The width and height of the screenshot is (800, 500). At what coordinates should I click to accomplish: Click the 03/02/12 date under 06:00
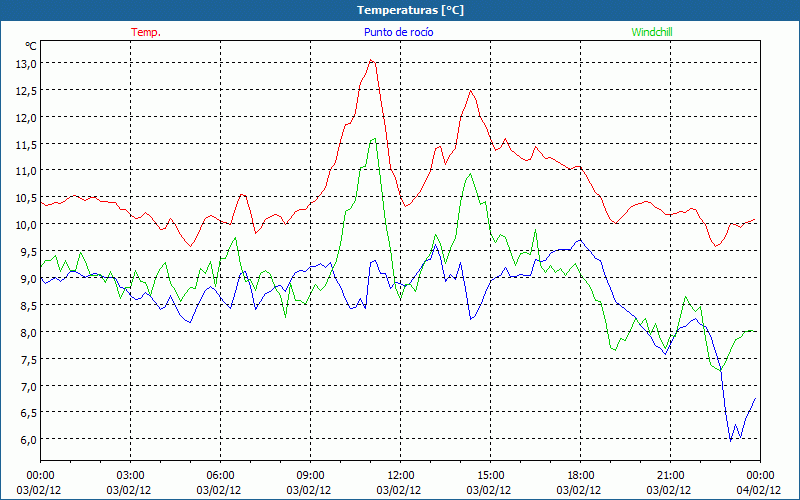pos(218,490)
